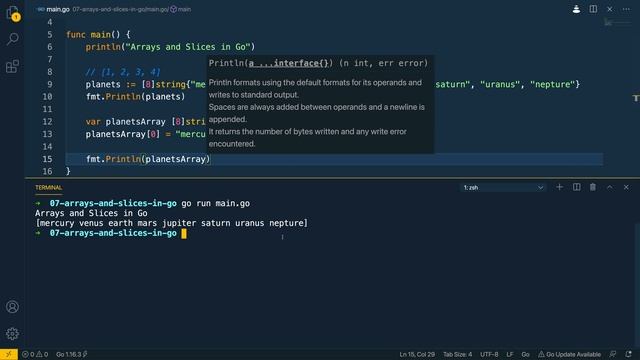Click line number 15 in gutter

point(47,159)
